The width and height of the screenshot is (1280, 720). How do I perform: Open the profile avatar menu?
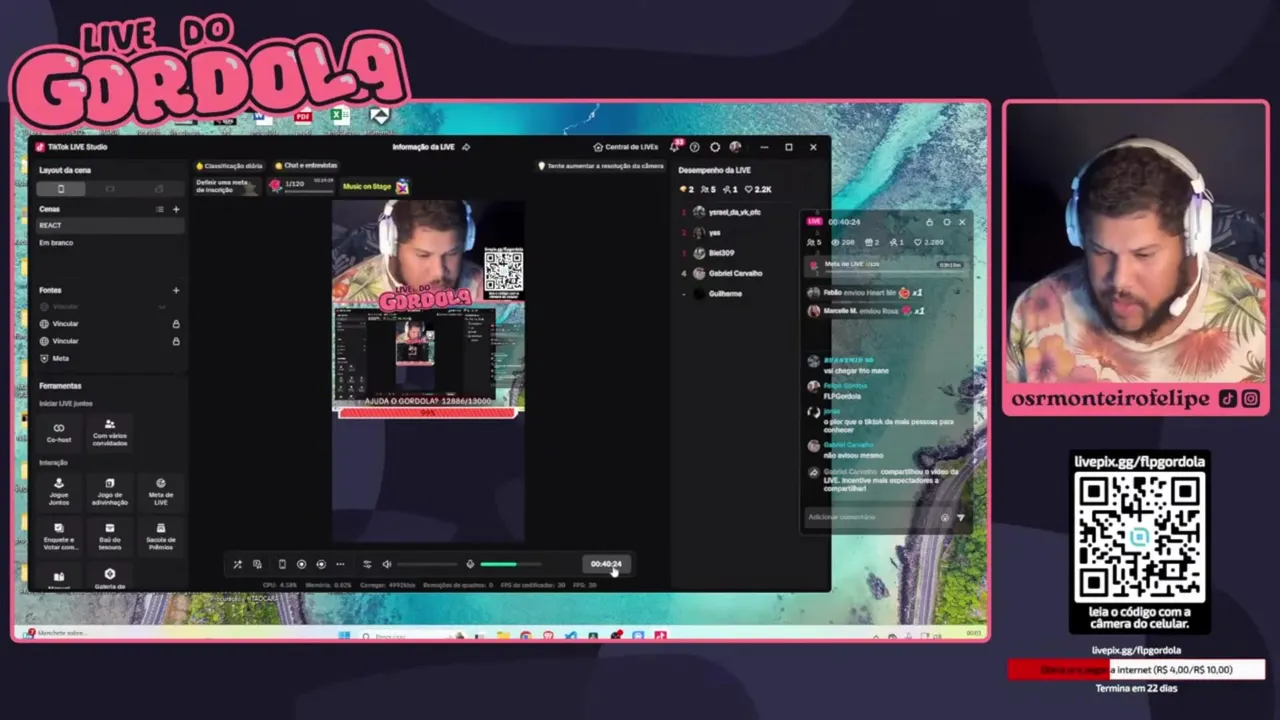(x=735, y=147)
